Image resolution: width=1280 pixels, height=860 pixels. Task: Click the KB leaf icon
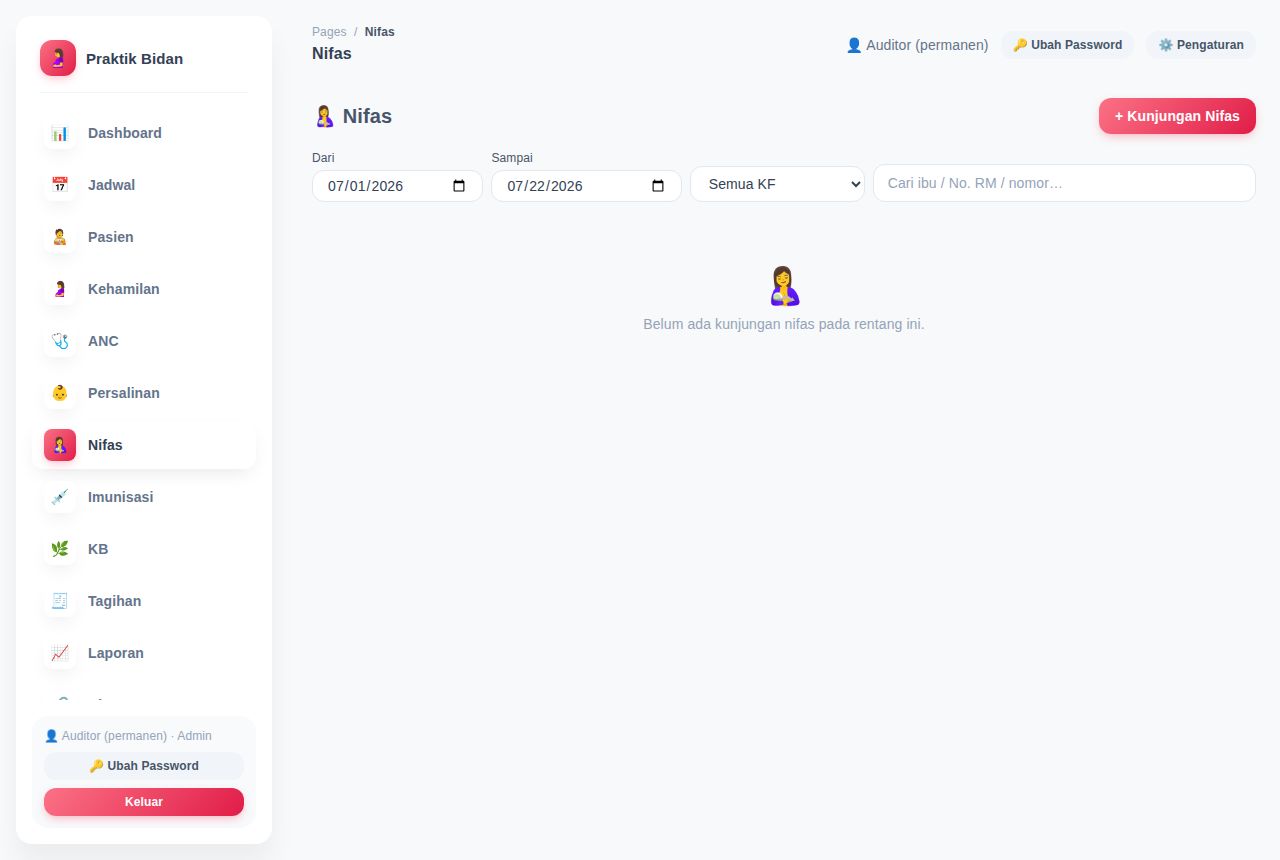point(60,549)
